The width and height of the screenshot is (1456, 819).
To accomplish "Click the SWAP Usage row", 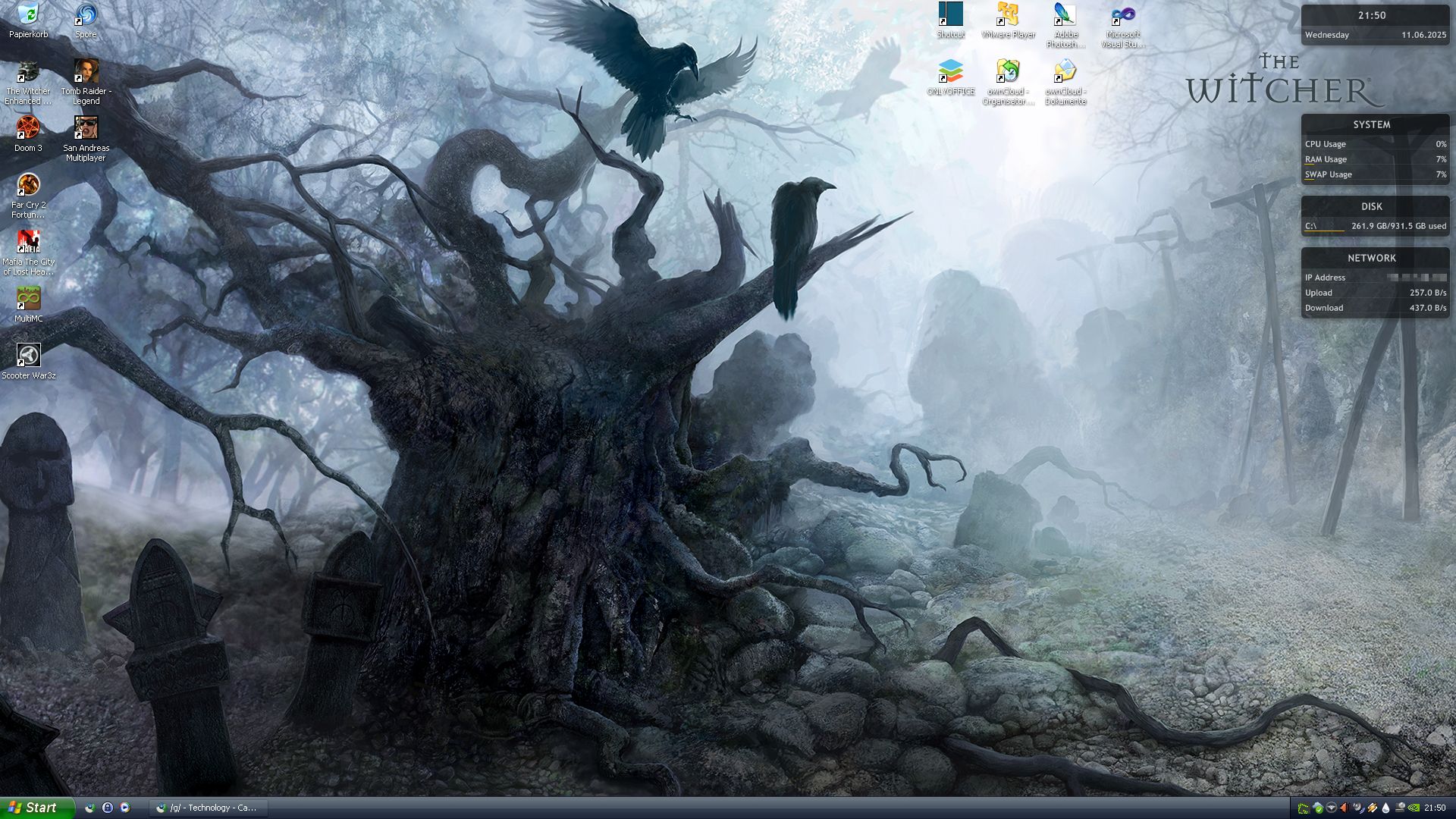I will [1376, 174].
